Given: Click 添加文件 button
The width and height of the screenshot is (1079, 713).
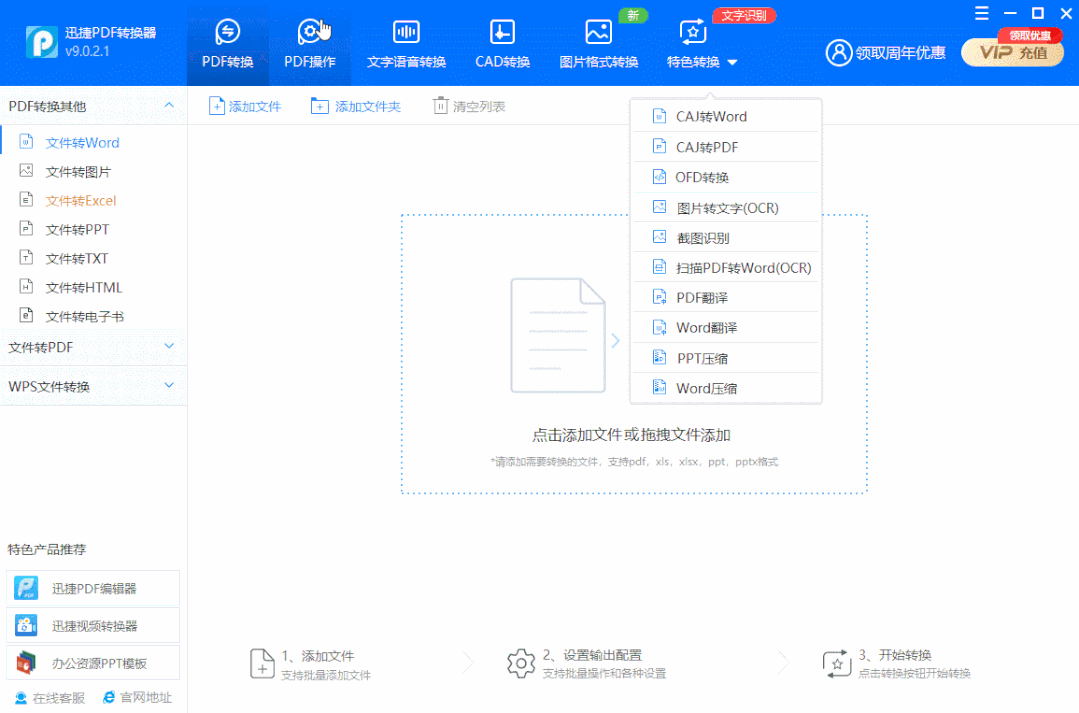Looking at the screenshot, I should pyautogui.click(x=245, y=106).
